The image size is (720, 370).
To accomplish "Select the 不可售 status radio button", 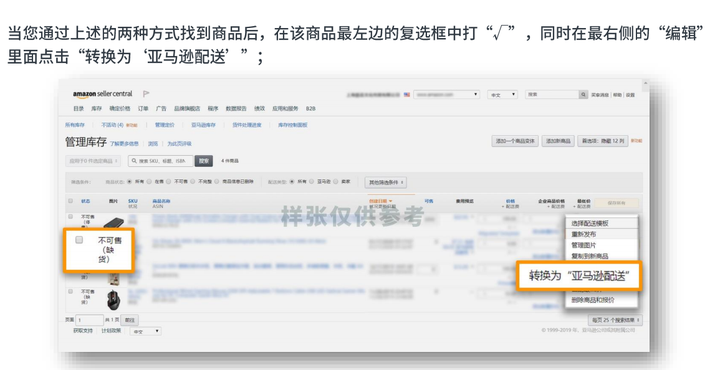I will point(168,182).
